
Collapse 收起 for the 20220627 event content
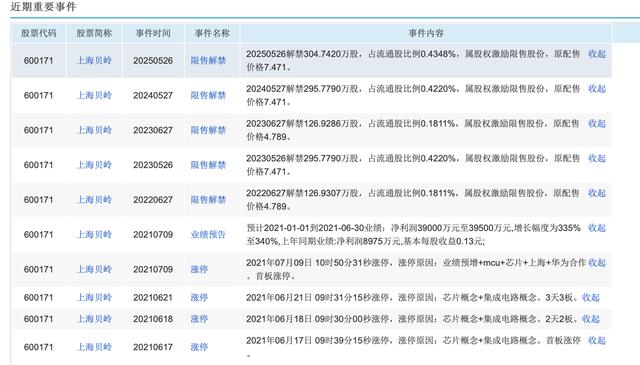pos(597,193)
